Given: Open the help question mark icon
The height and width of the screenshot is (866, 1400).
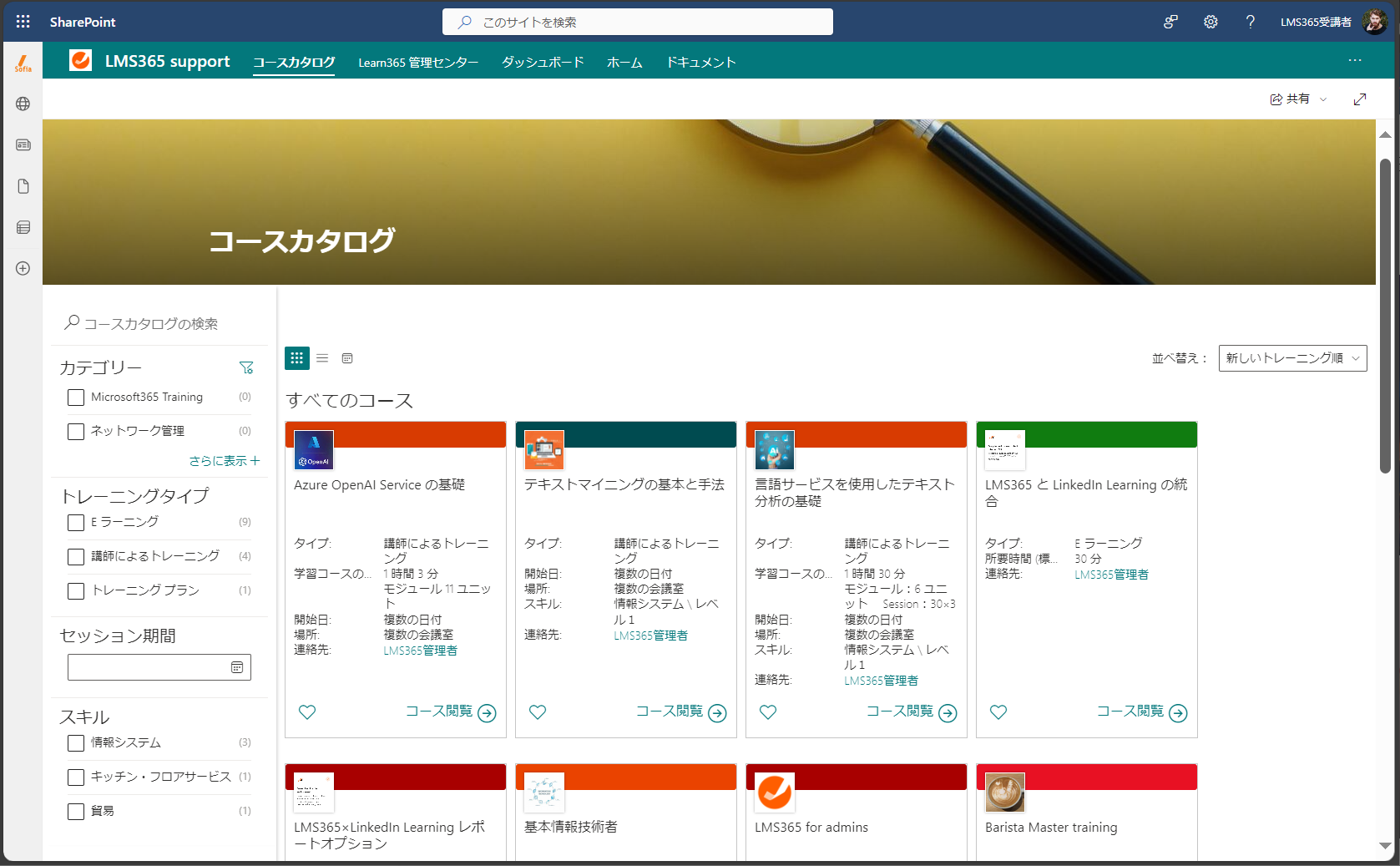Looking at the screenshot, I should [1250, 22].
